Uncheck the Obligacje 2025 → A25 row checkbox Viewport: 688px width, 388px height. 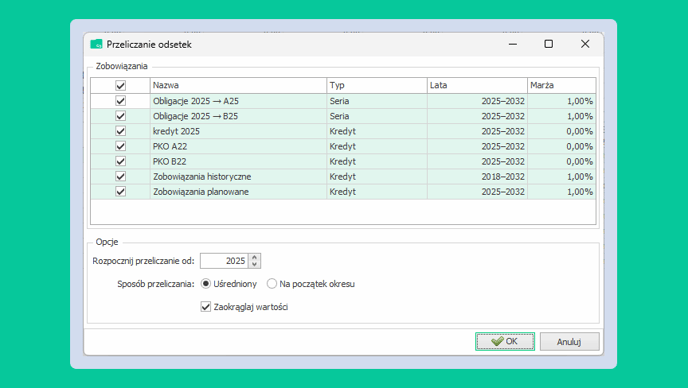click(120, 101)
